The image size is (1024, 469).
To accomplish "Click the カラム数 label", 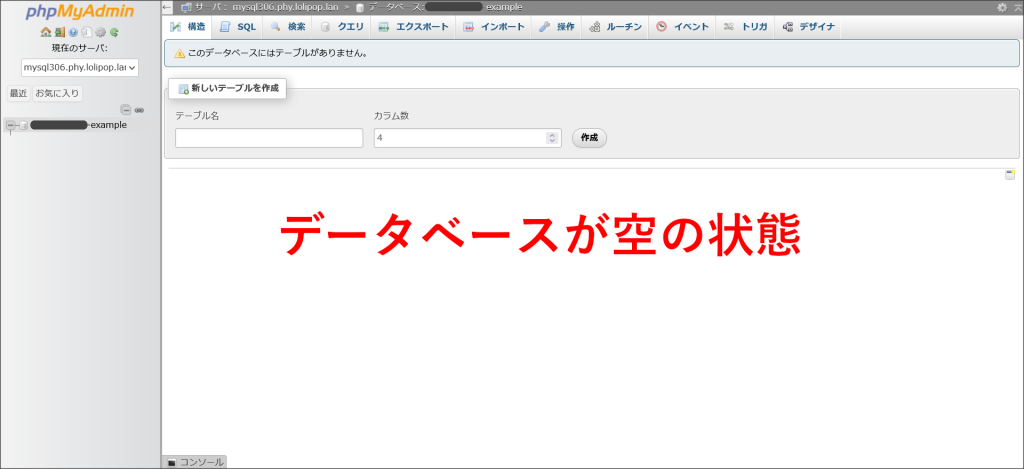I will tap(391, 116).
